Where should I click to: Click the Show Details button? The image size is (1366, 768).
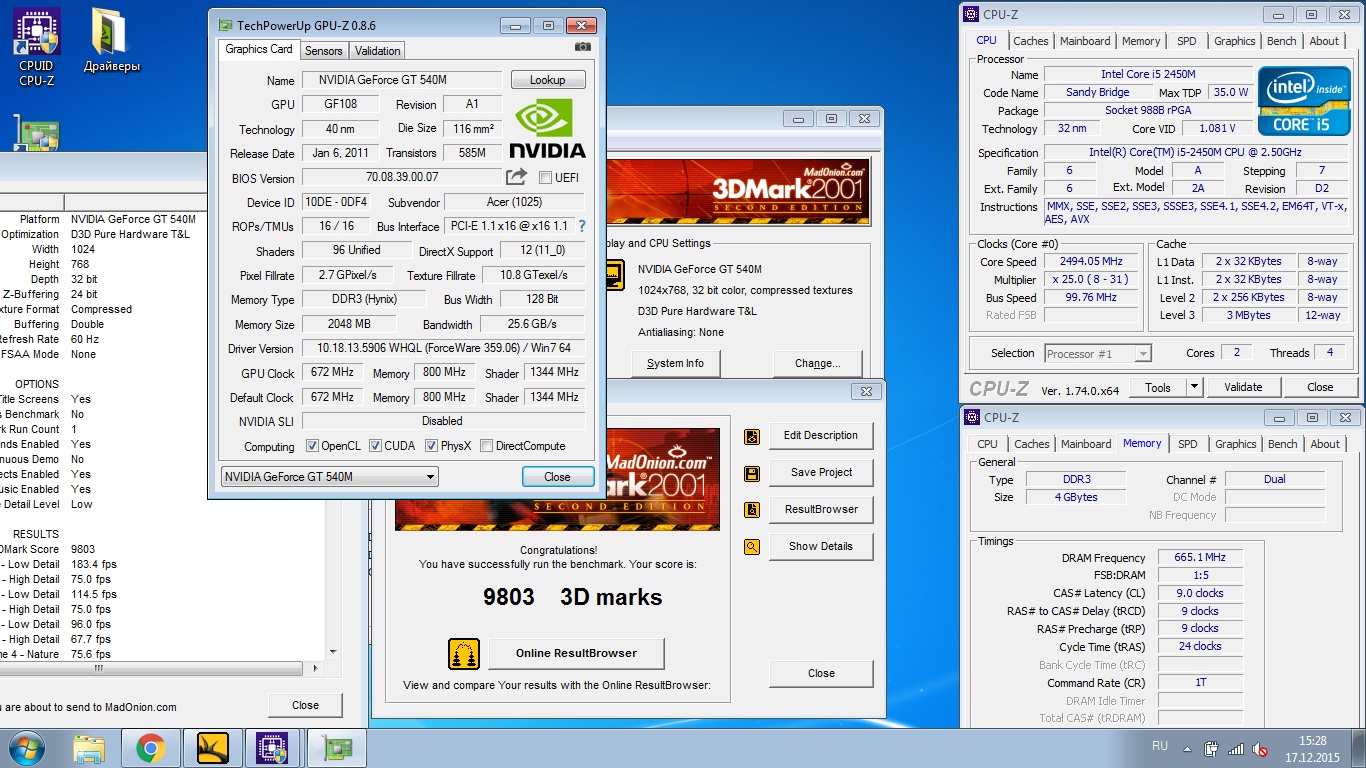point(821,547)
